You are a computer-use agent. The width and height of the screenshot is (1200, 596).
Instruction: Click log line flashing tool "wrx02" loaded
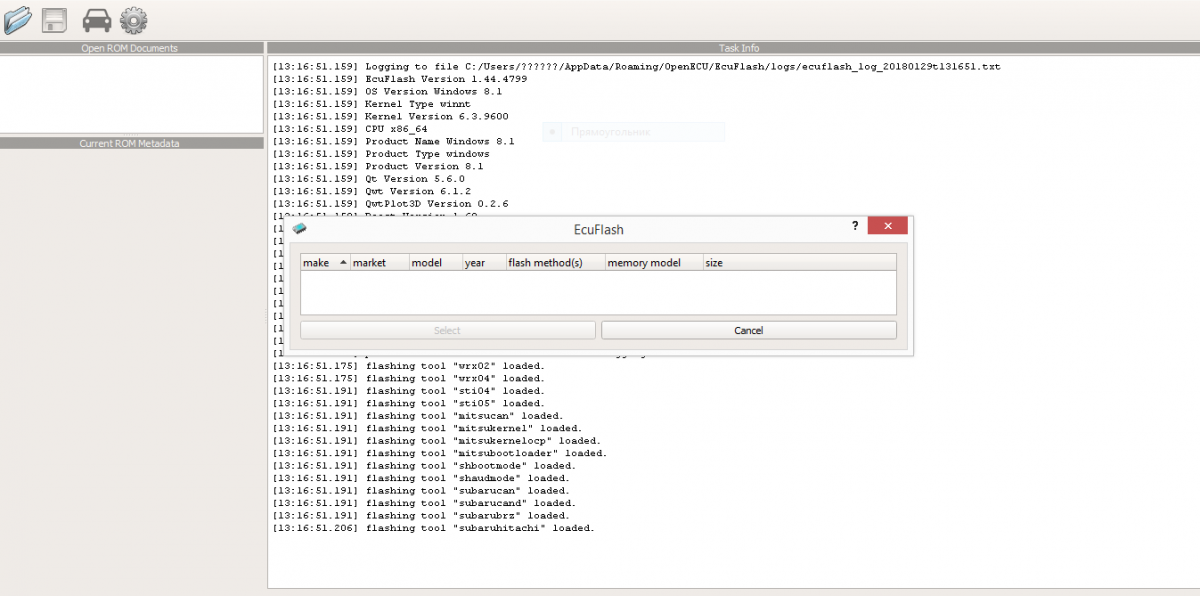pos(409,366)
